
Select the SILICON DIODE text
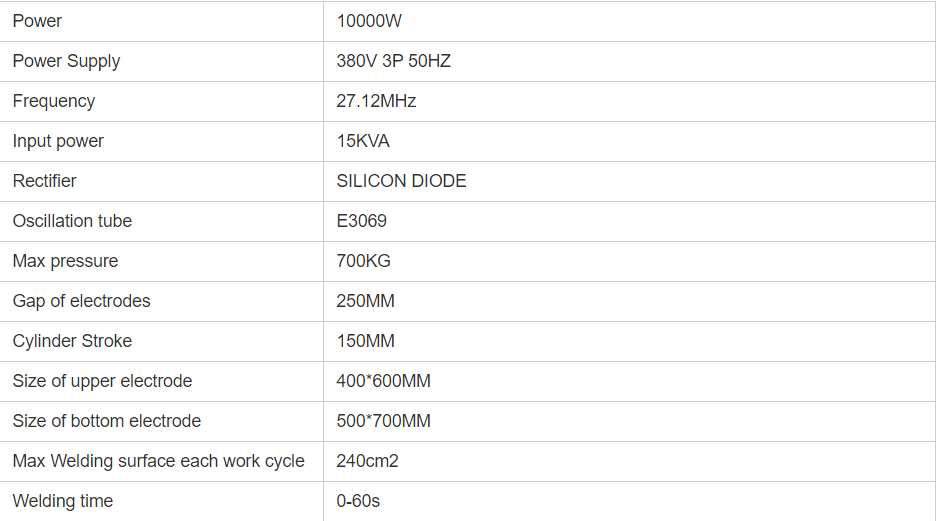(x=401, y=181)
